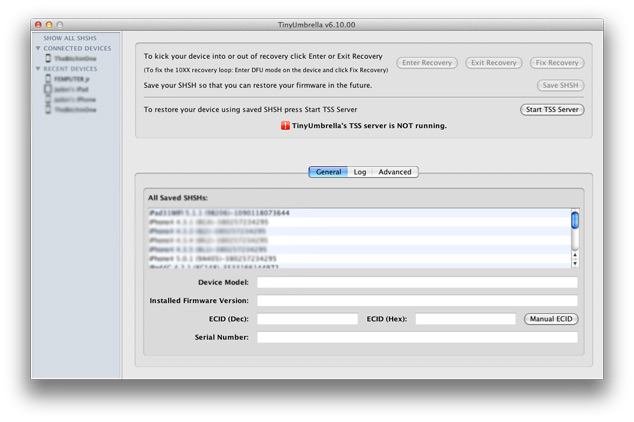Select the General tab
634x422 pixels.
point(328,172)
